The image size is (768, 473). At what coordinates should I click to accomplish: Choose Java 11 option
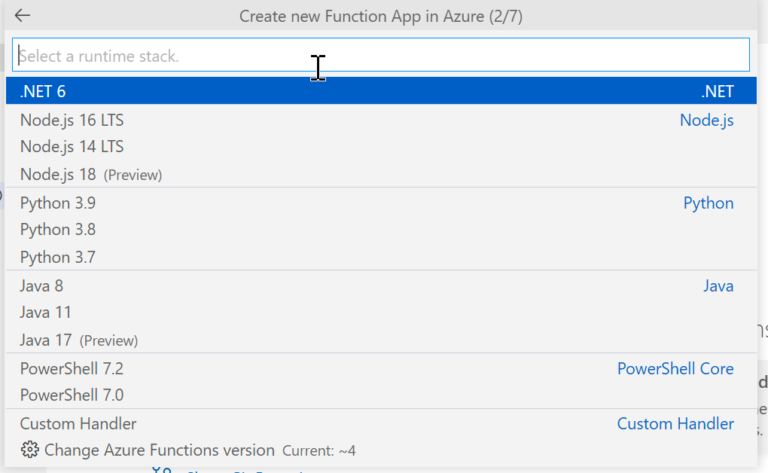pyautogui.click(x=46, y=313)
